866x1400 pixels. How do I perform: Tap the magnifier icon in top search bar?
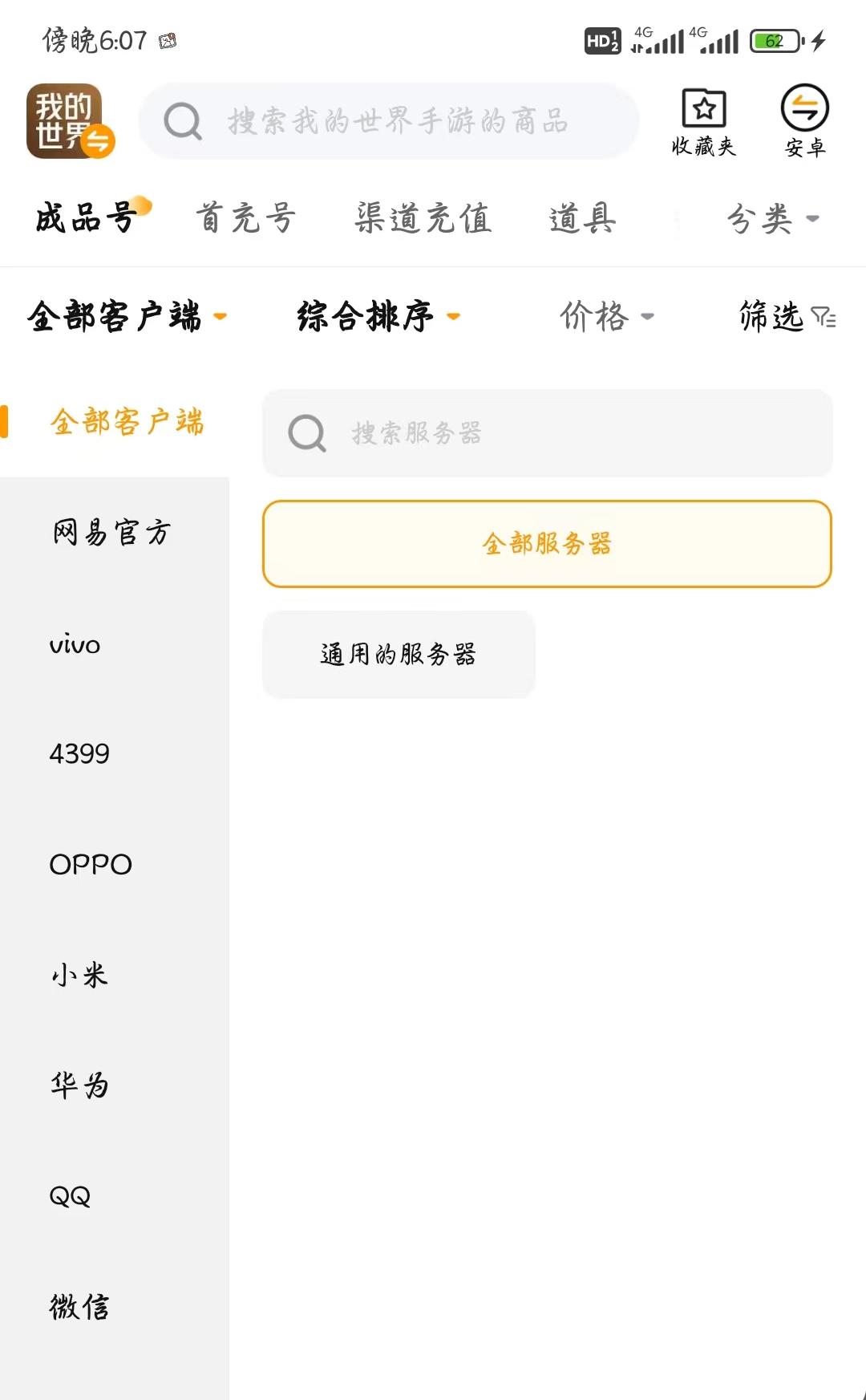[183, 122]
